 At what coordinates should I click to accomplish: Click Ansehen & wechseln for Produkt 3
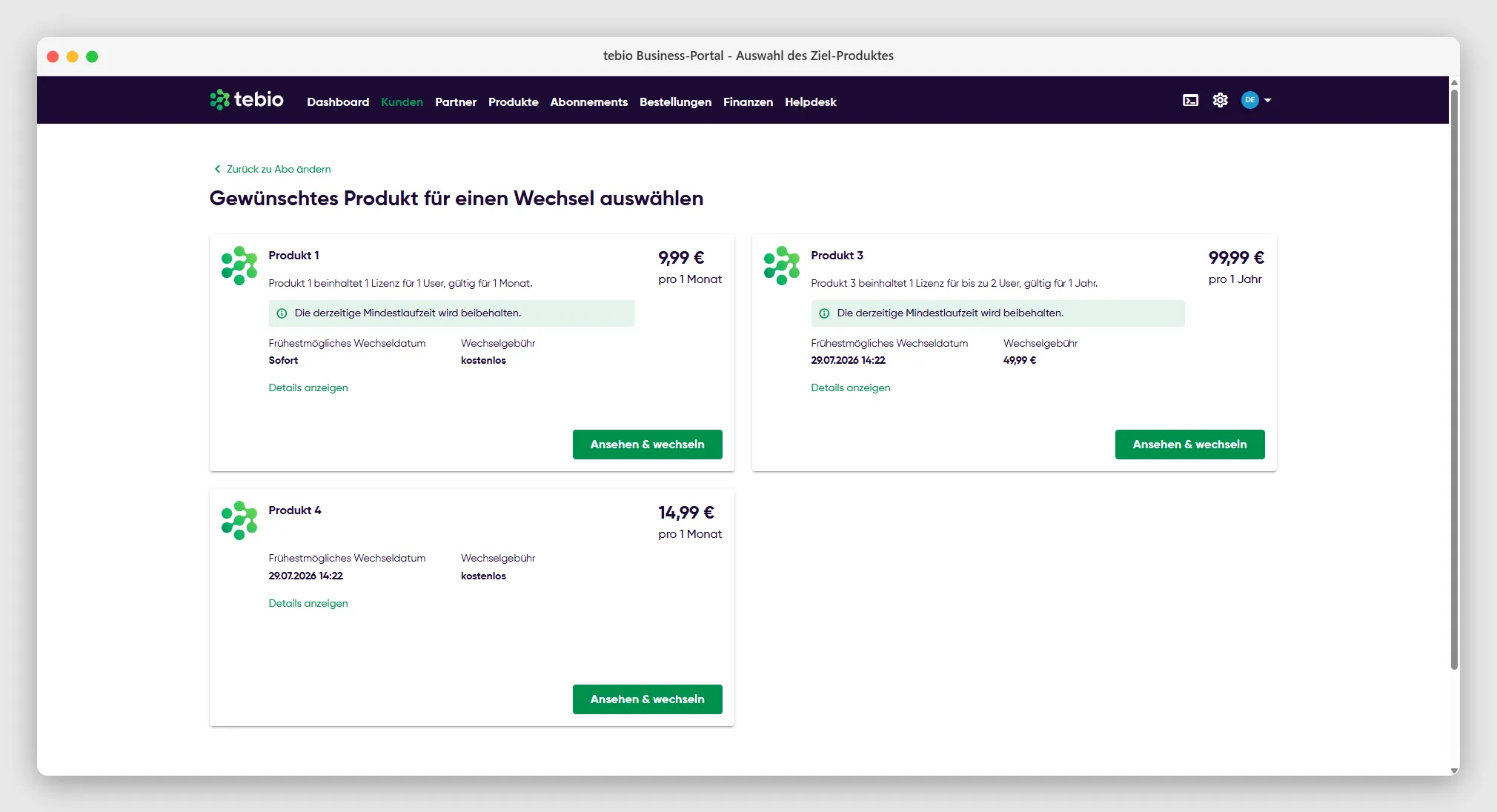(1190, 445)
